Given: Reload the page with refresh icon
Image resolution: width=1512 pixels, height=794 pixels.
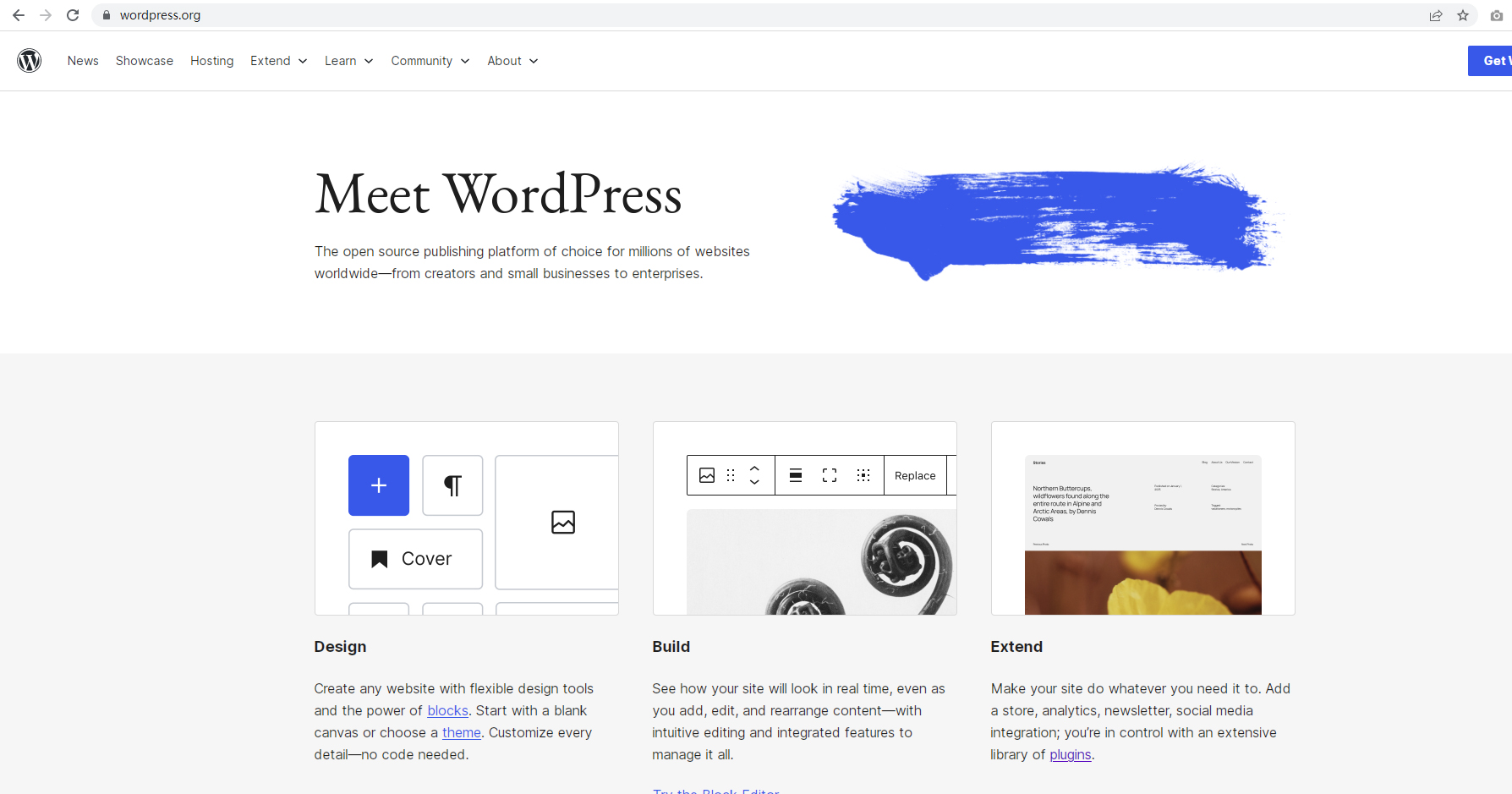Looking at the screenshot, I should pyautogui.click(x=73, y=15).
